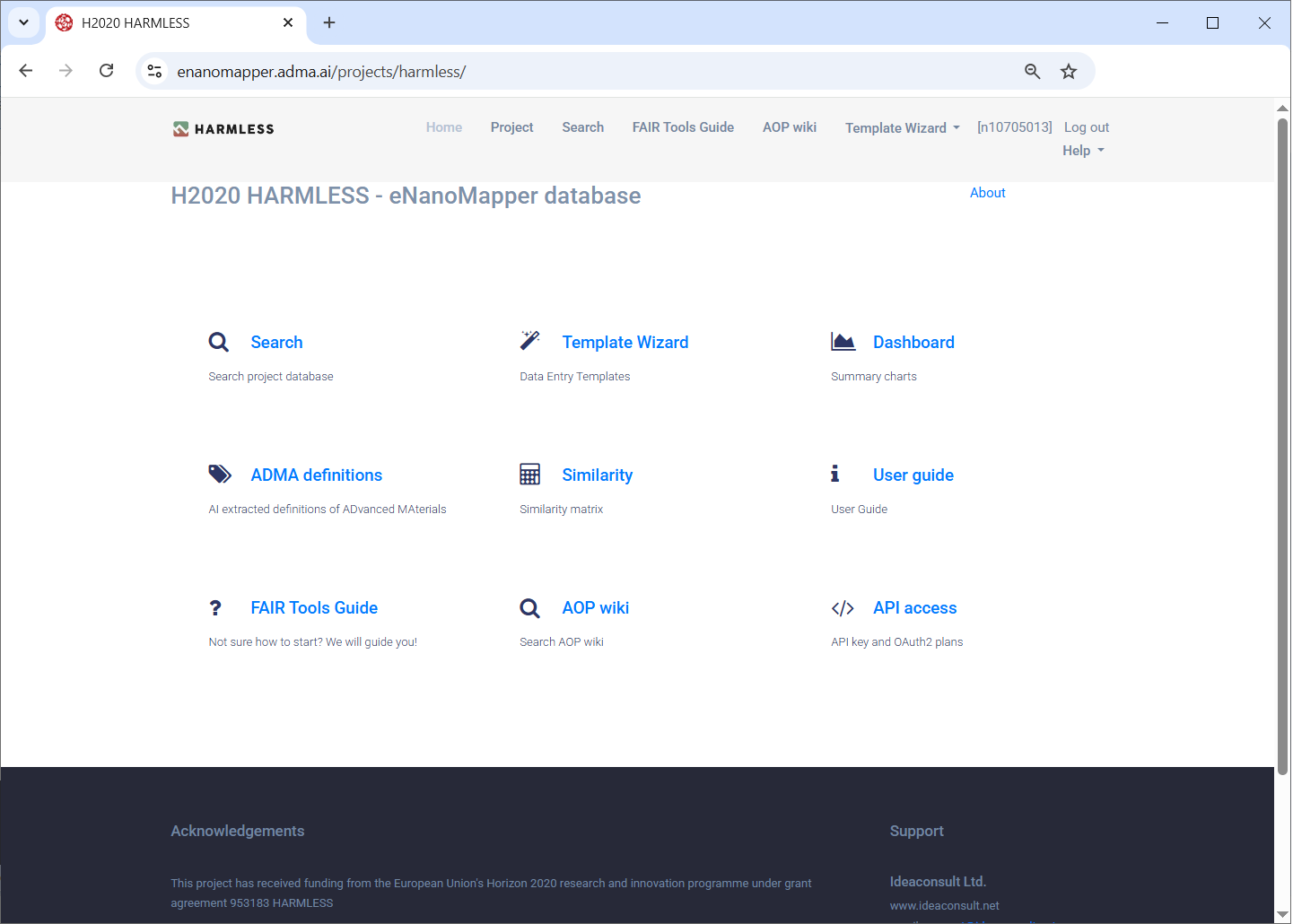
Task: Click the magnifier icon beside Search tile
Action: (x=218, y=342)
